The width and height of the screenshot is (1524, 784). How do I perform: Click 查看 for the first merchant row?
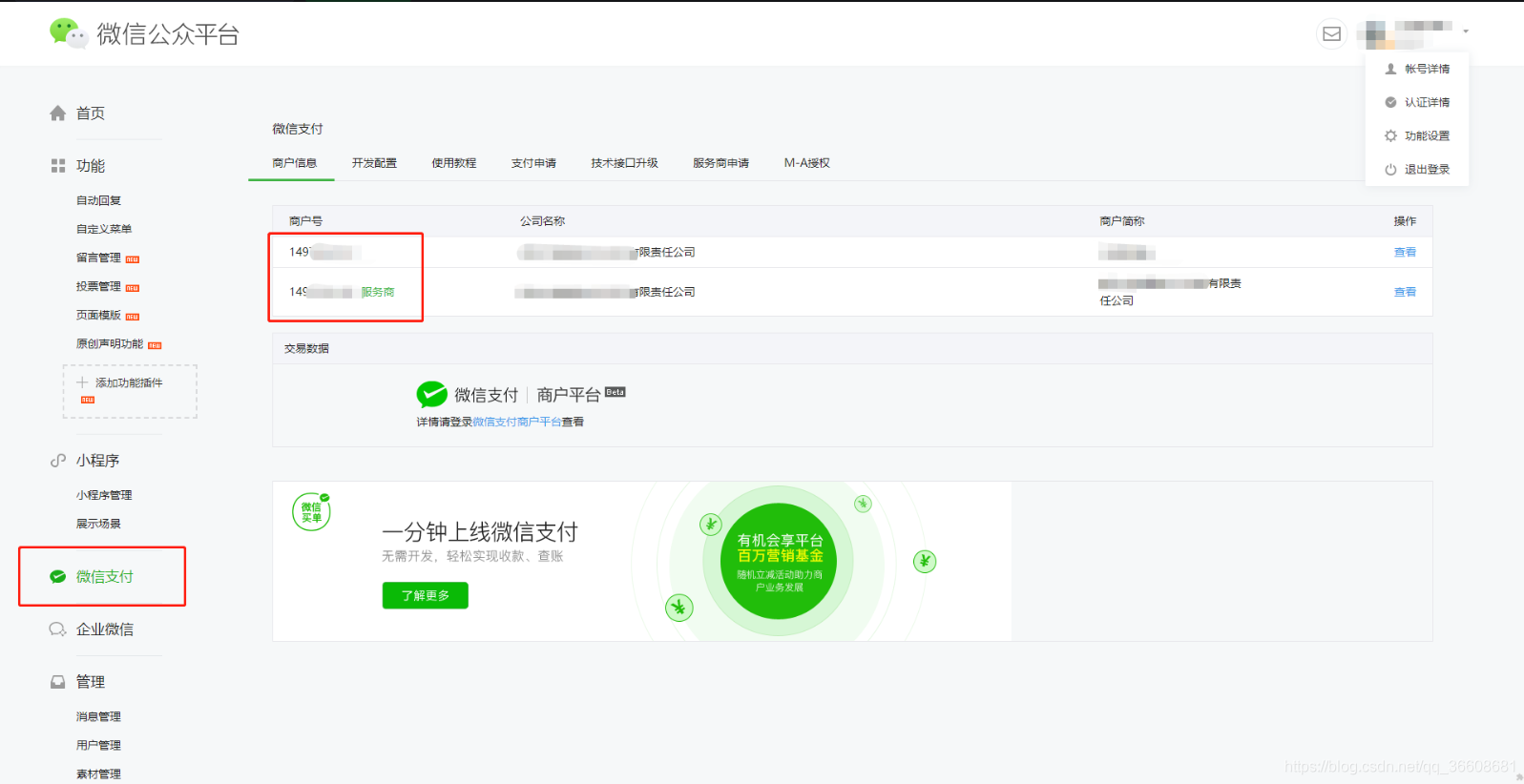1405,252
